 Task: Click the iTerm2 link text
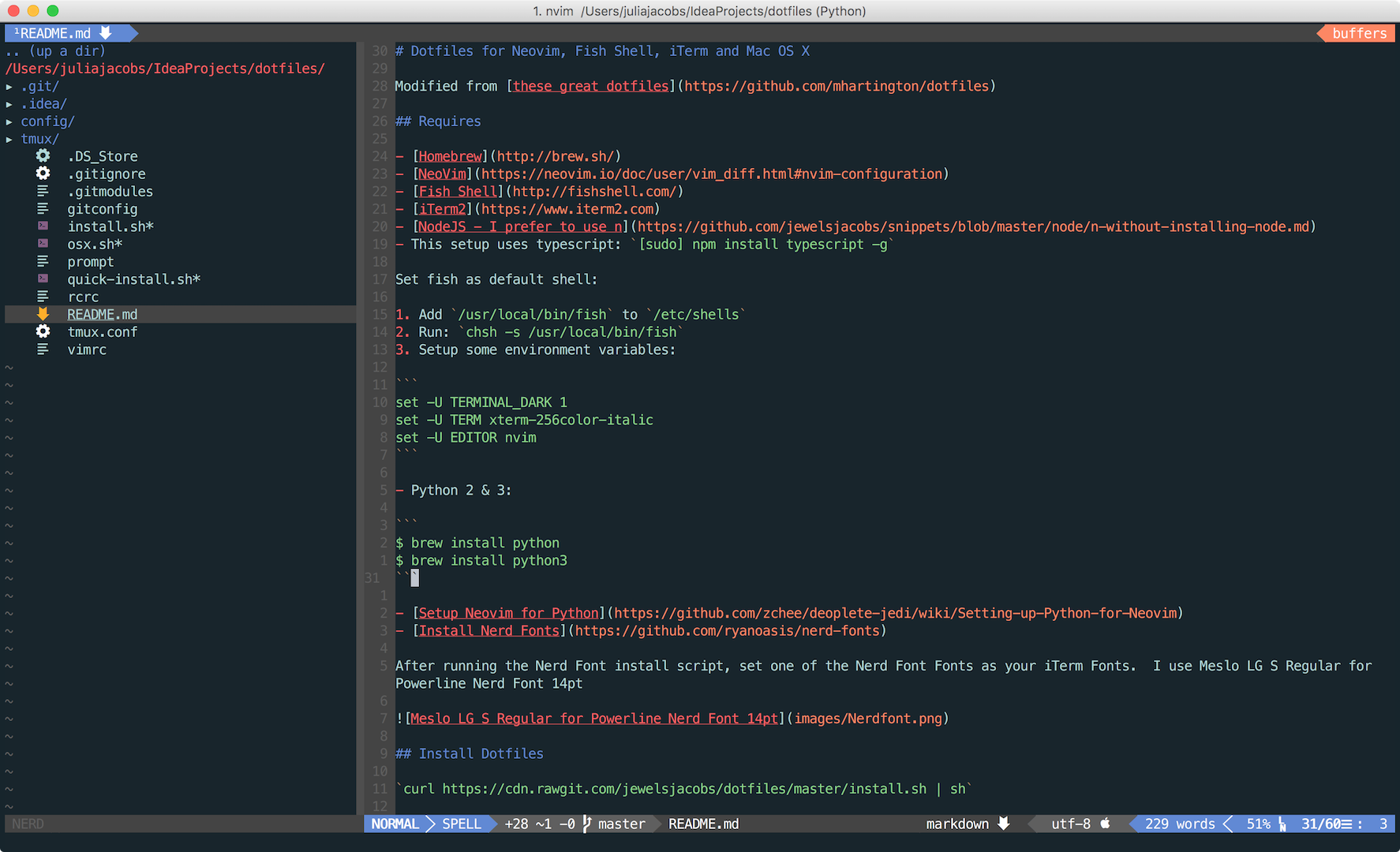click(x=442, y=209)
